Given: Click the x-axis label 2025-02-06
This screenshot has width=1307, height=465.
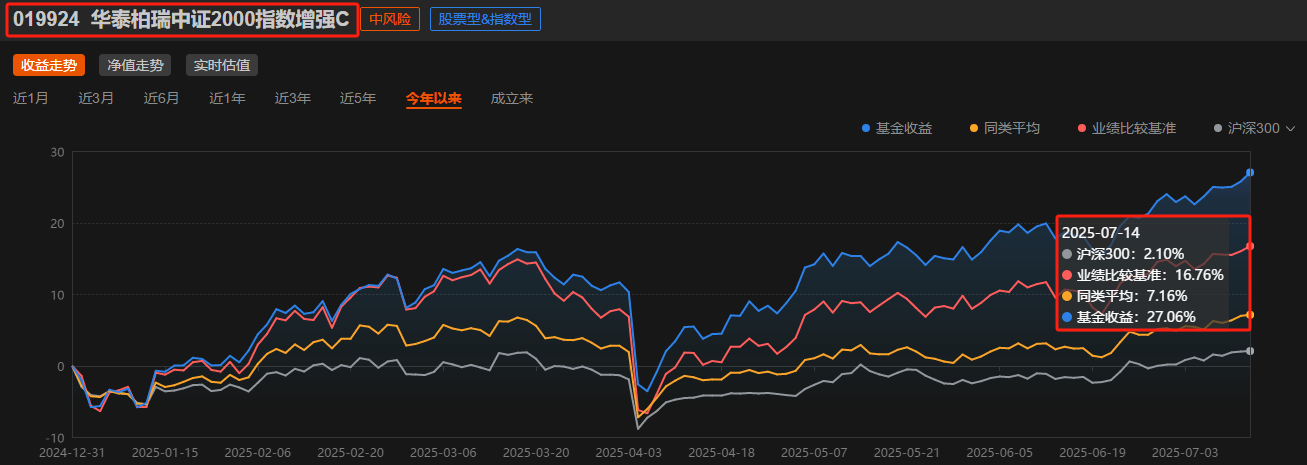Looking at the screenshot, I should [x=257, y=453].
